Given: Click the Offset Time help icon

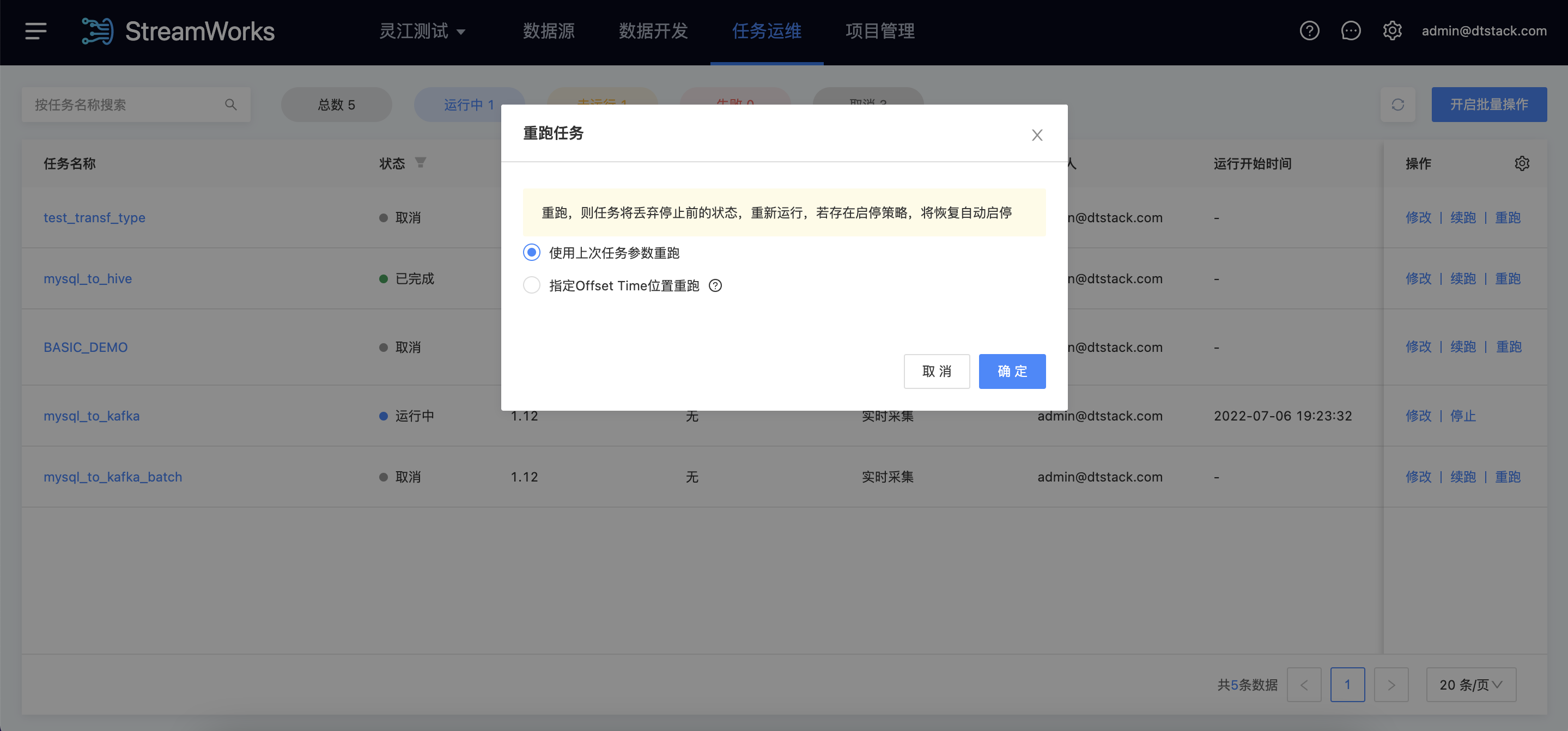Looking at the screenshot, I should click(715, 285).
